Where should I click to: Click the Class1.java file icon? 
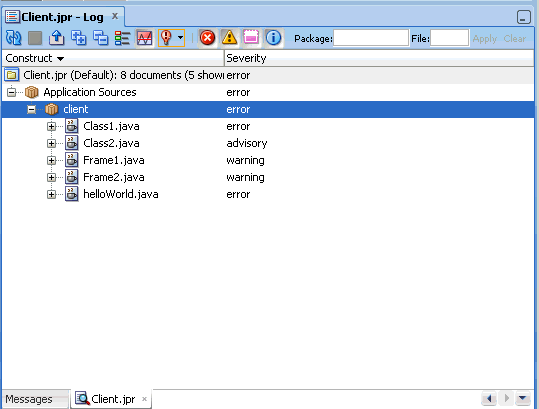(x=72, y=126)
